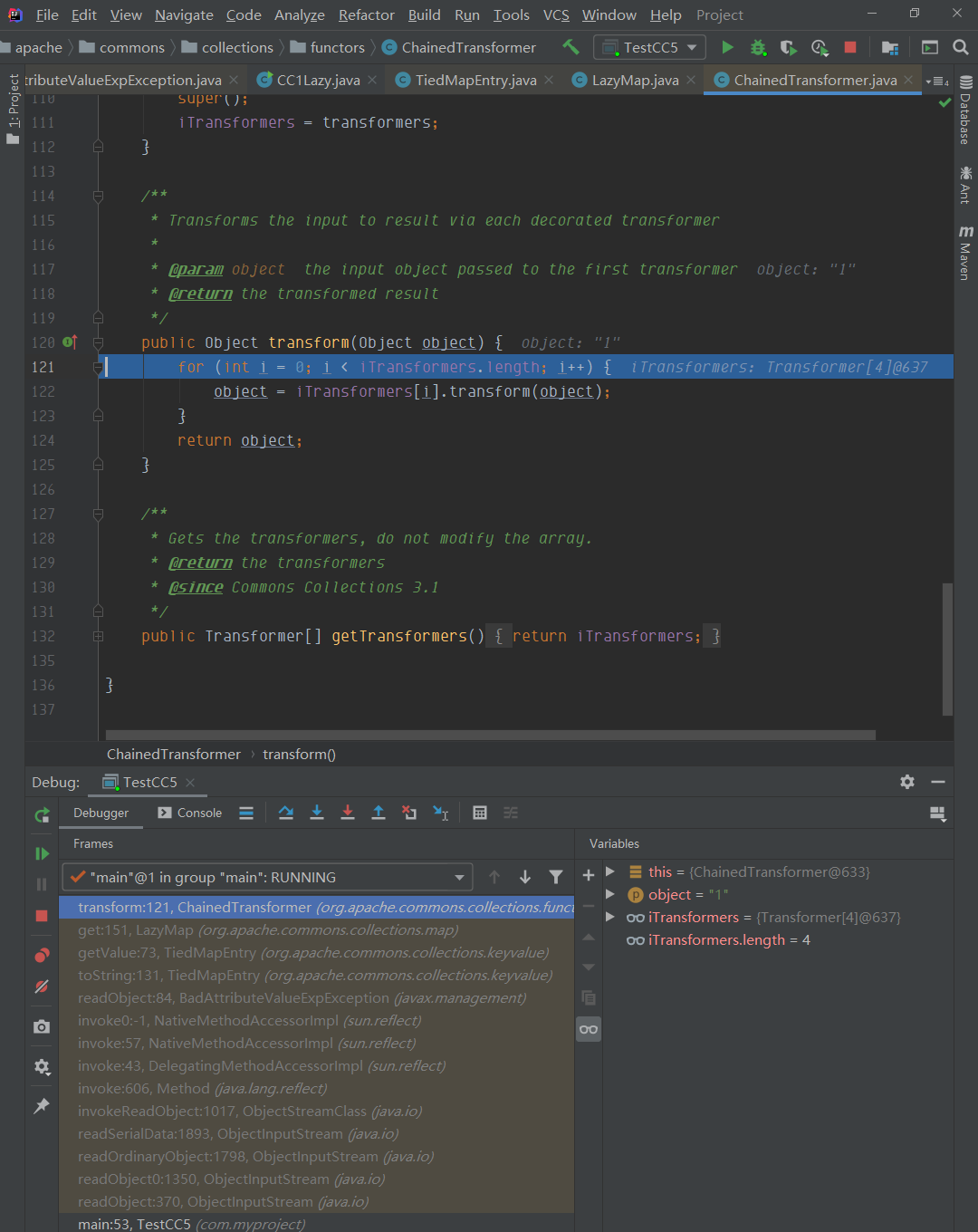Screen dimensions: 978x1232
Task: Click the Trace Current Stream Chain icon
Action: coord(511,813)
